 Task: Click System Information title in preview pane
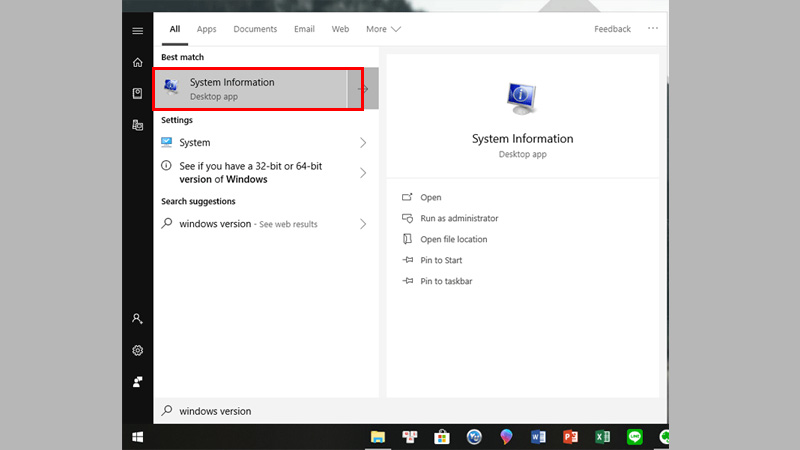coord(522,139)
